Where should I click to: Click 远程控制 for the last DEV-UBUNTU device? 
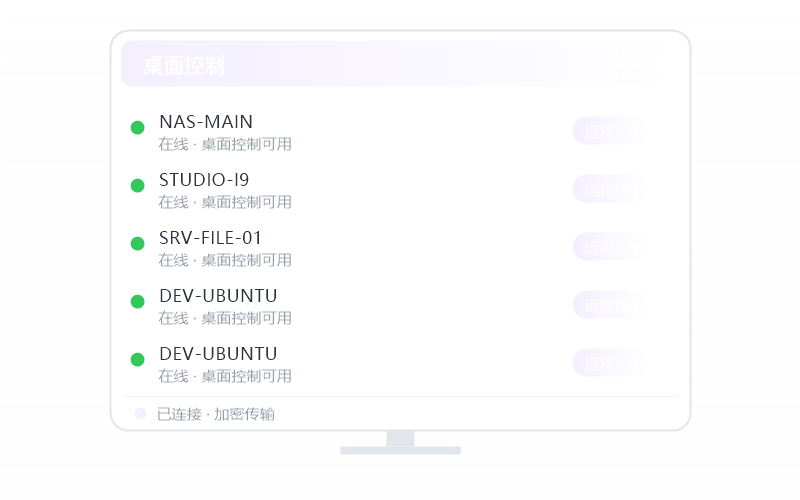tap(610, 363)
